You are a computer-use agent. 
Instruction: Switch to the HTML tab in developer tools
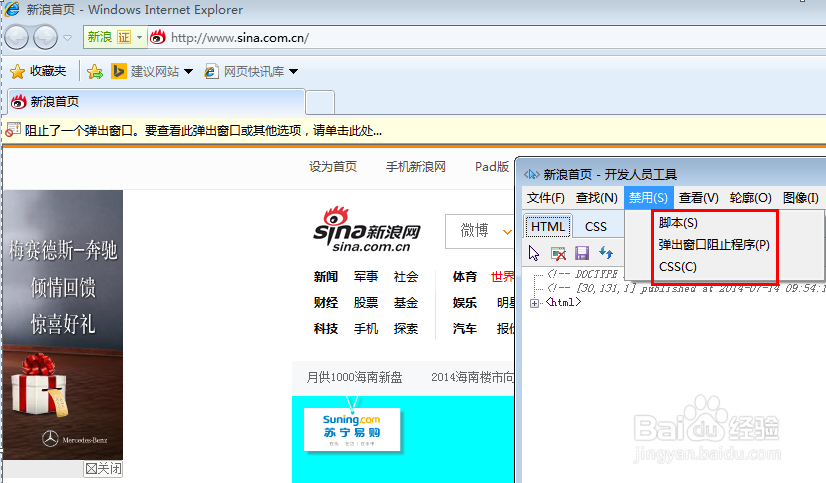click(x=548, y=226)
